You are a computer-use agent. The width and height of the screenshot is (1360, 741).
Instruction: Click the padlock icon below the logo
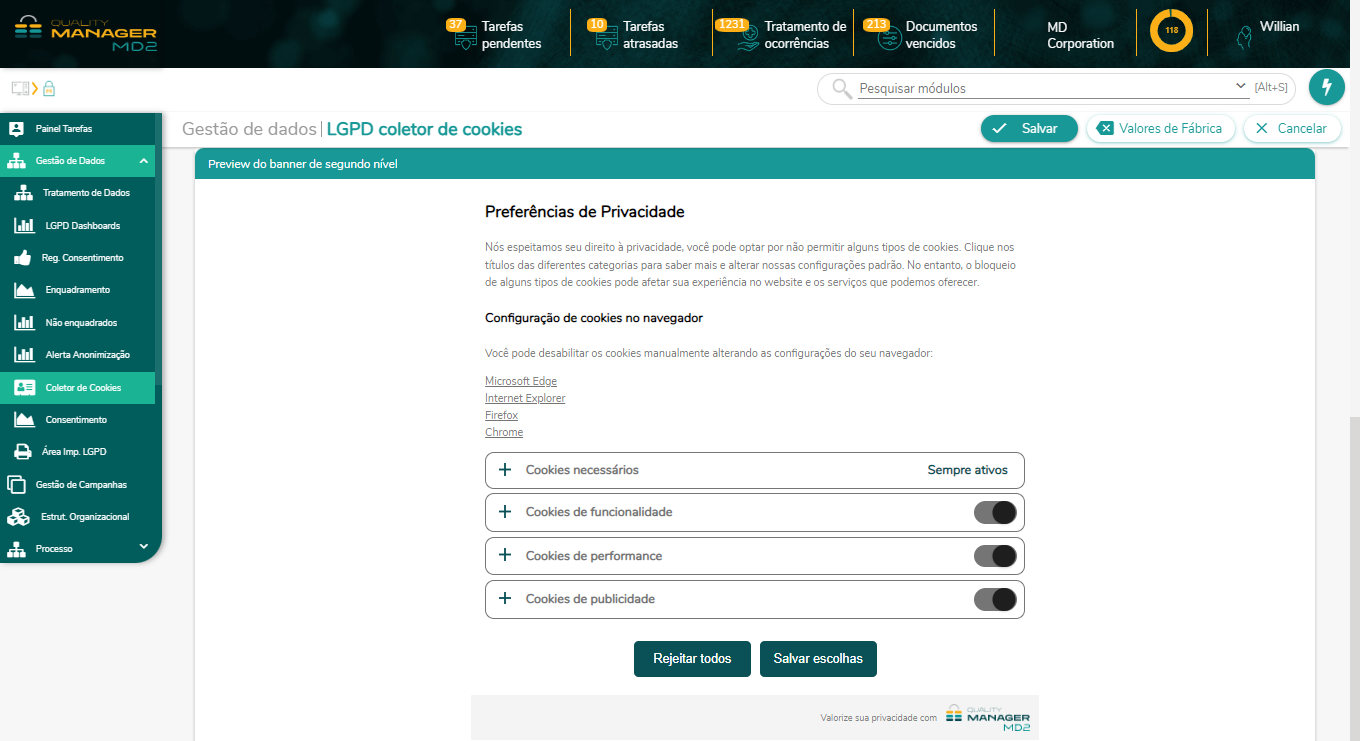pos(48,88)
